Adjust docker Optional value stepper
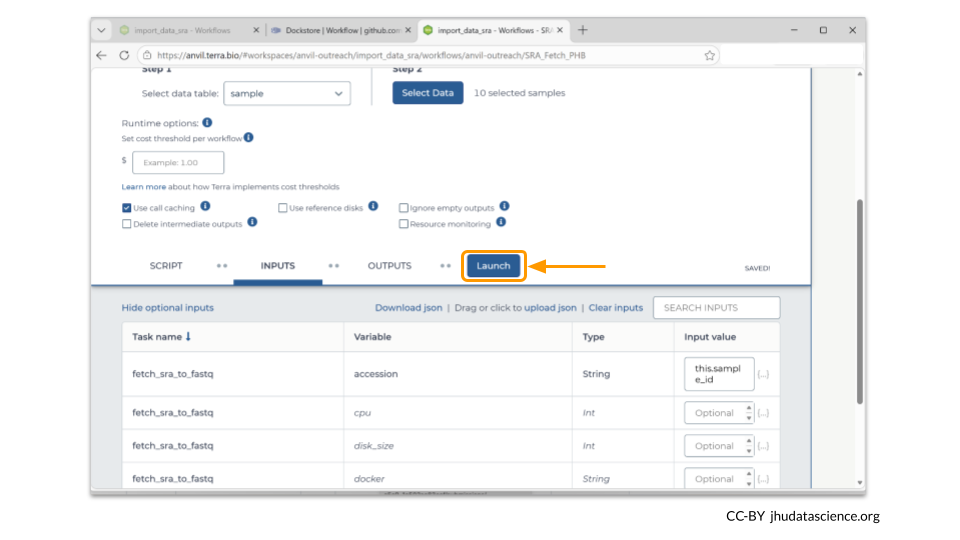The image size is (960, 540). (749, 479)
